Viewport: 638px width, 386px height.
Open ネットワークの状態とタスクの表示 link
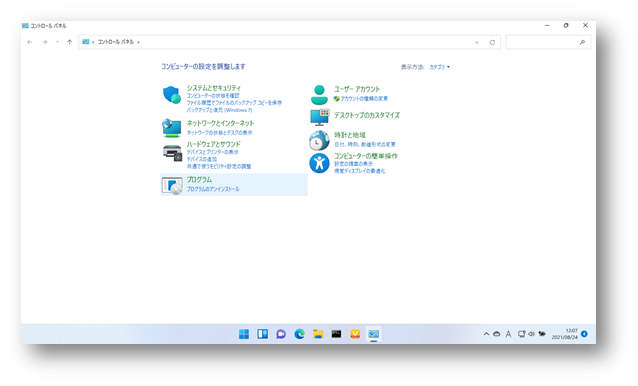point(219,133)
